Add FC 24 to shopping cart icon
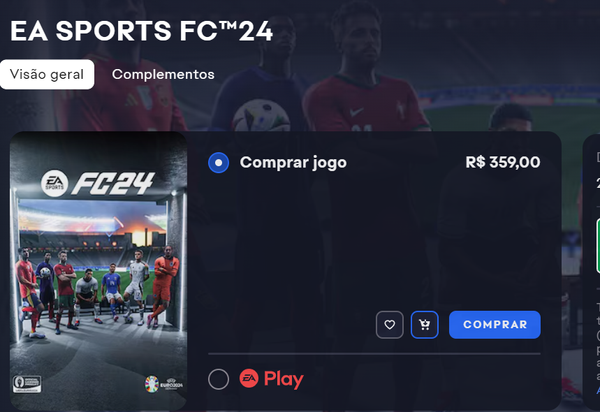The height and width of the screenshot is (412, 600). [424, 325]
